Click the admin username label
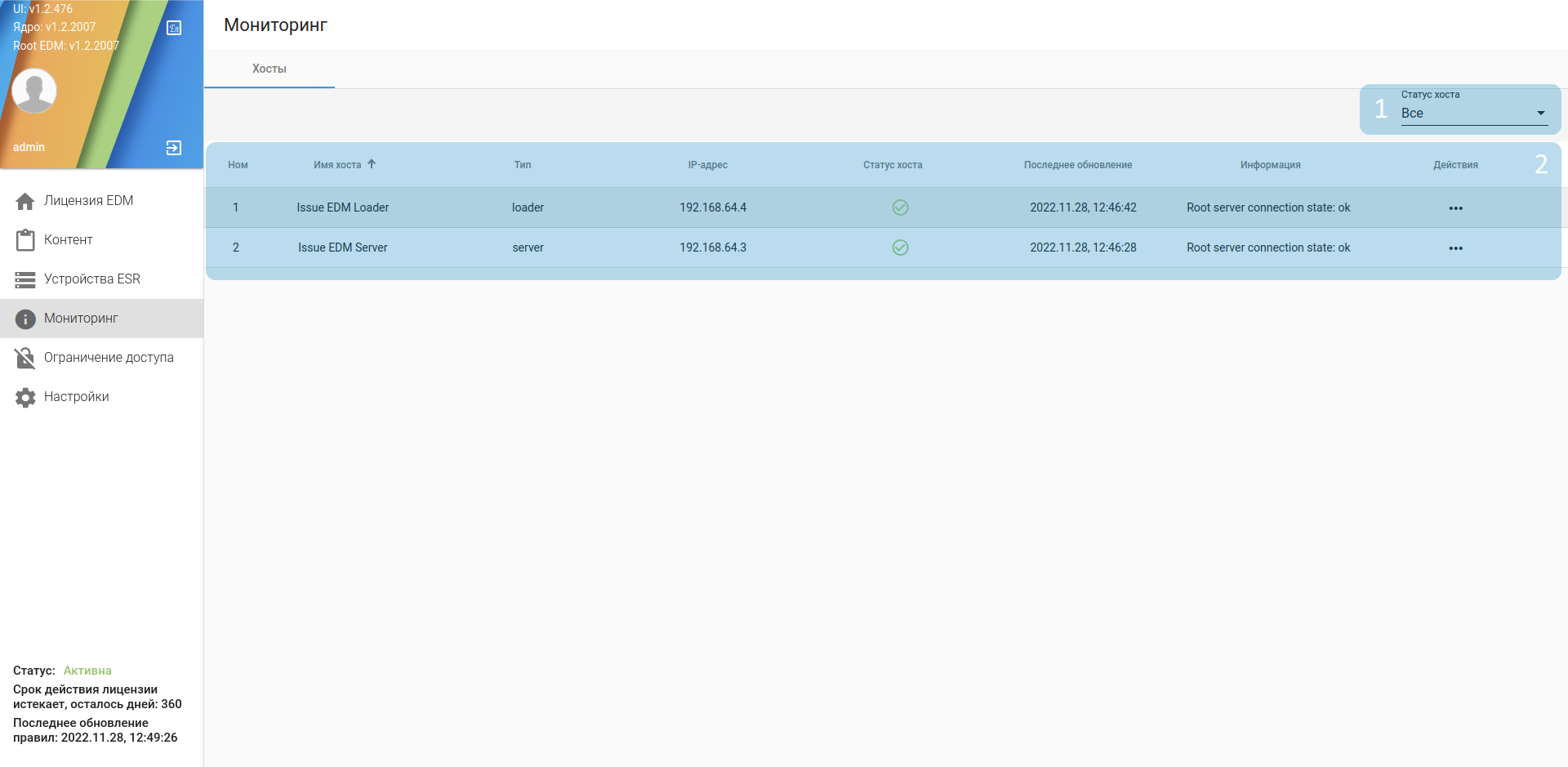The width and height of the screenshot is (1568, 767). coord(29,147)
